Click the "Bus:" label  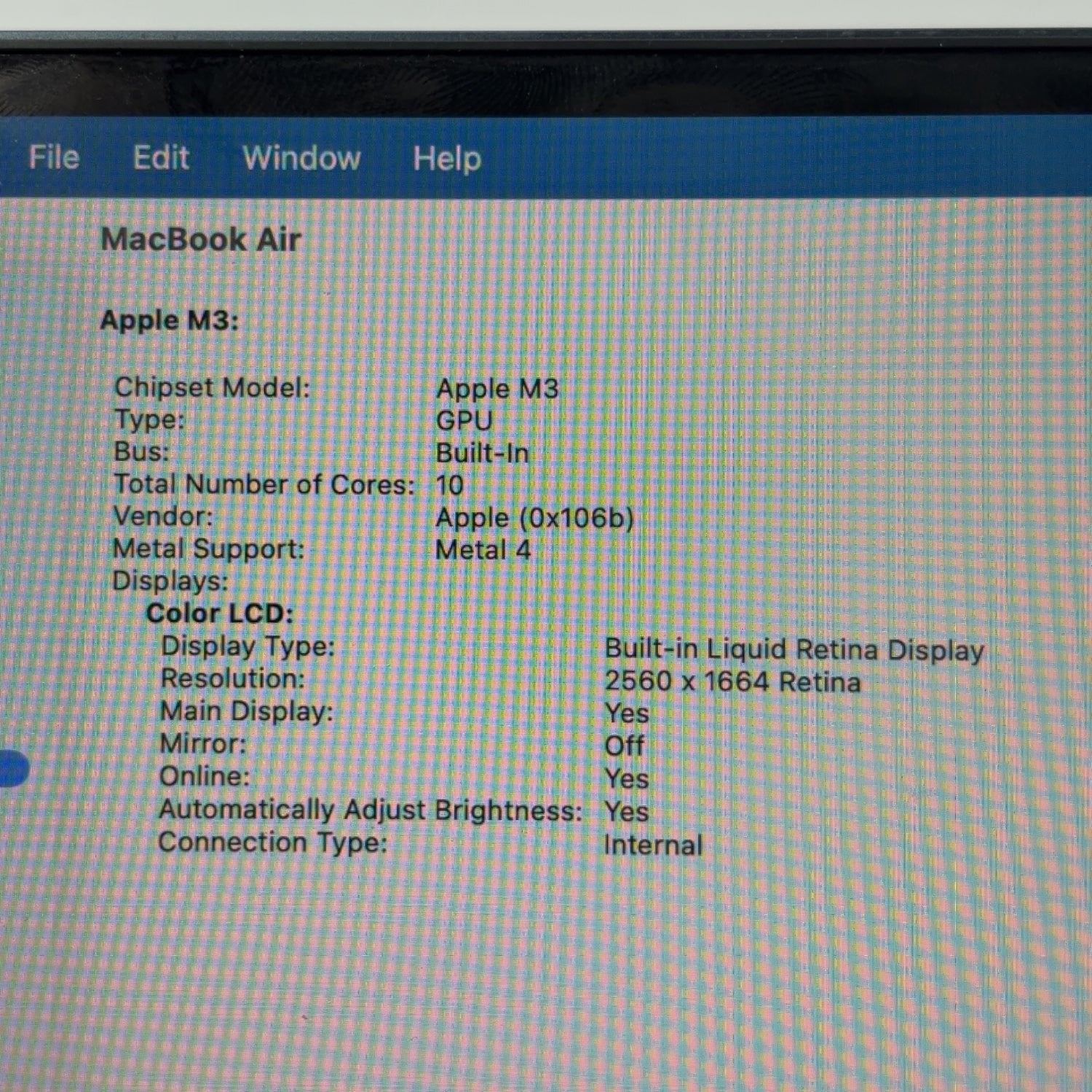coord(141,451)
